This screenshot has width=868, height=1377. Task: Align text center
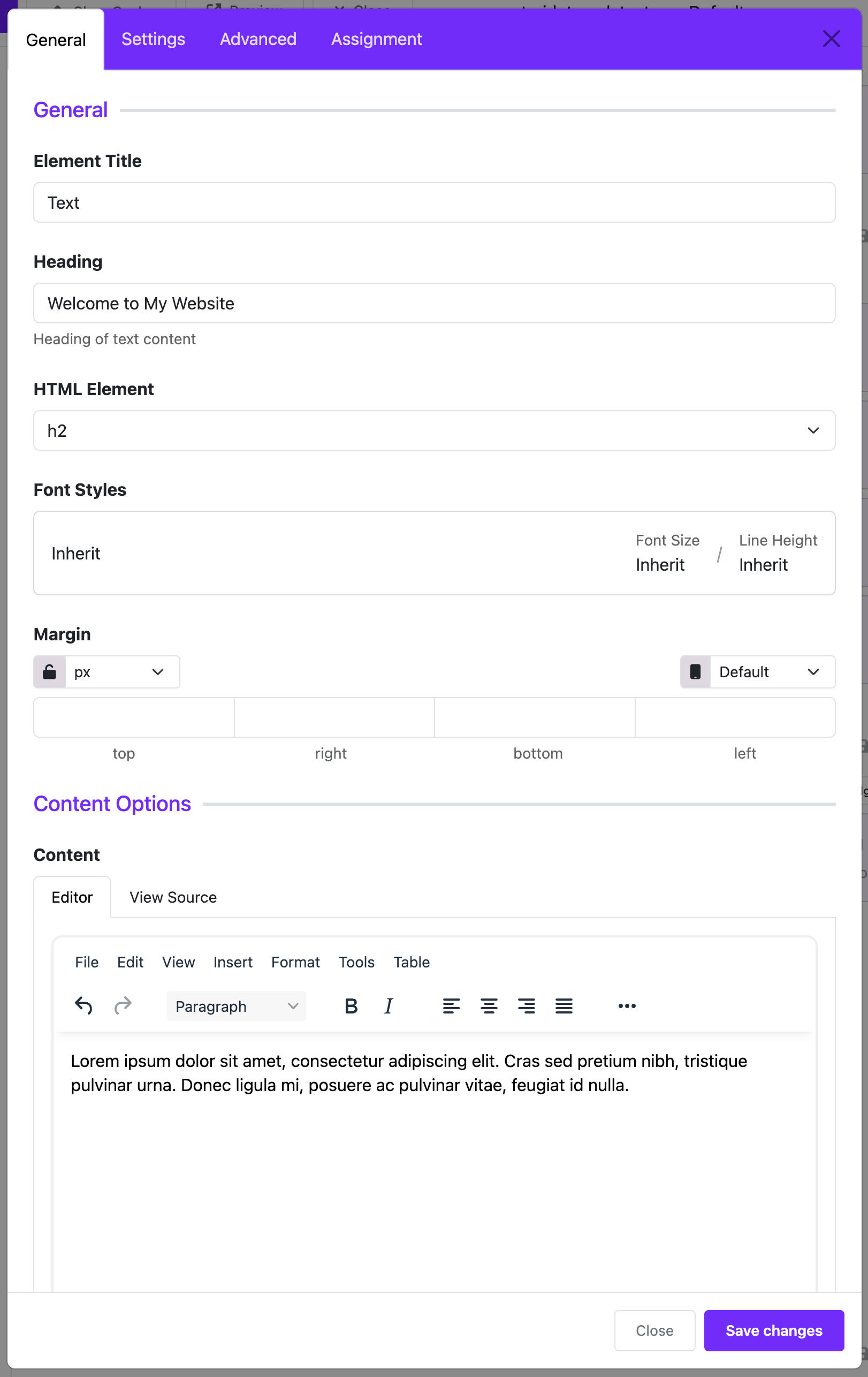pyautogui.click(x=489, y=1005)
